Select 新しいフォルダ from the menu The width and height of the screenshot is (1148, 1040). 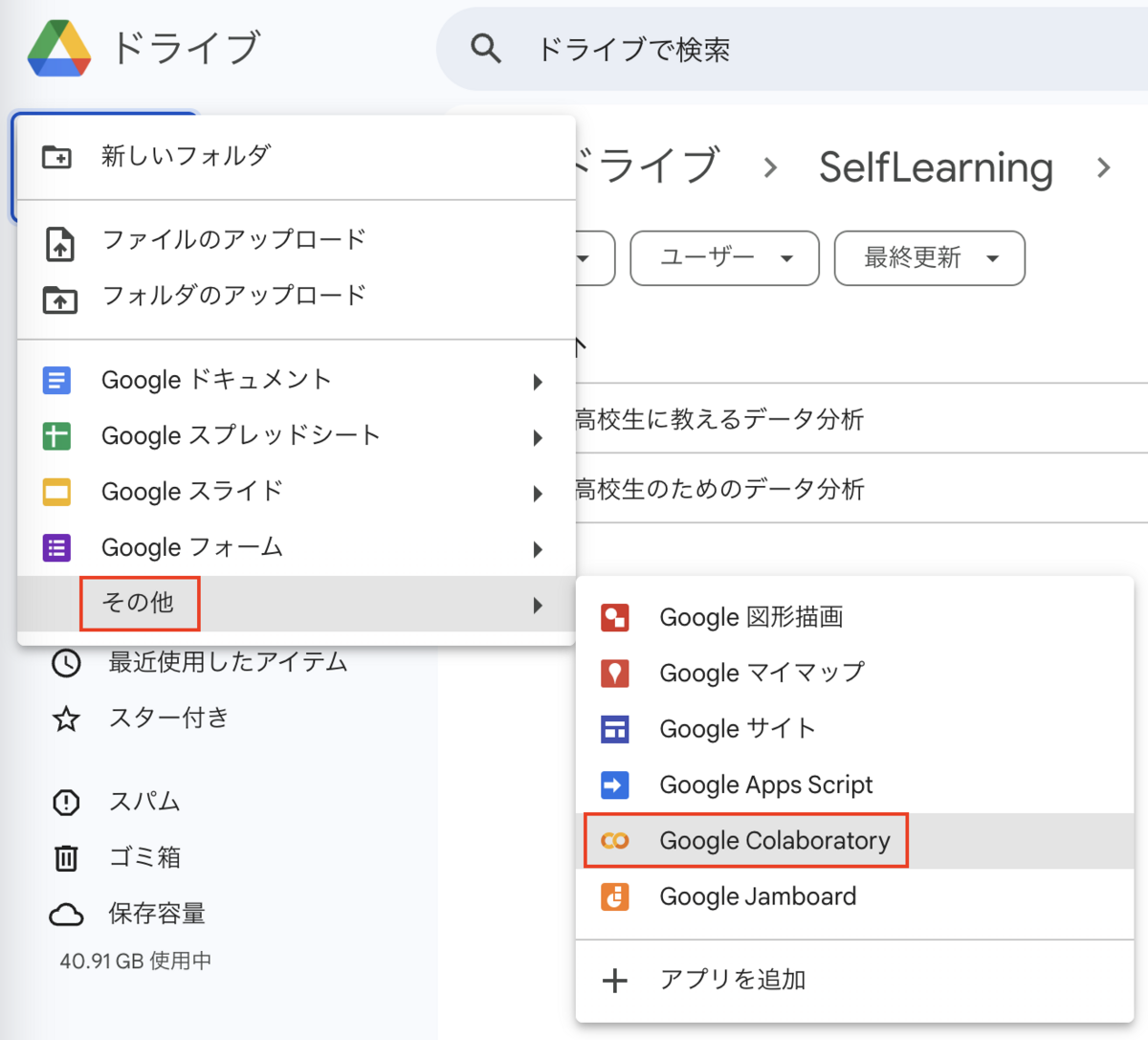pyautogui.click(x=187, y=156)
